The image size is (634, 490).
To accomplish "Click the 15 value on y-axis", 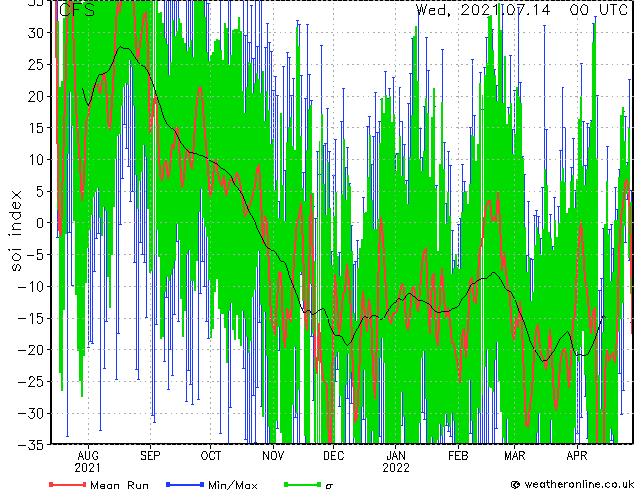I will coord(36,128).
